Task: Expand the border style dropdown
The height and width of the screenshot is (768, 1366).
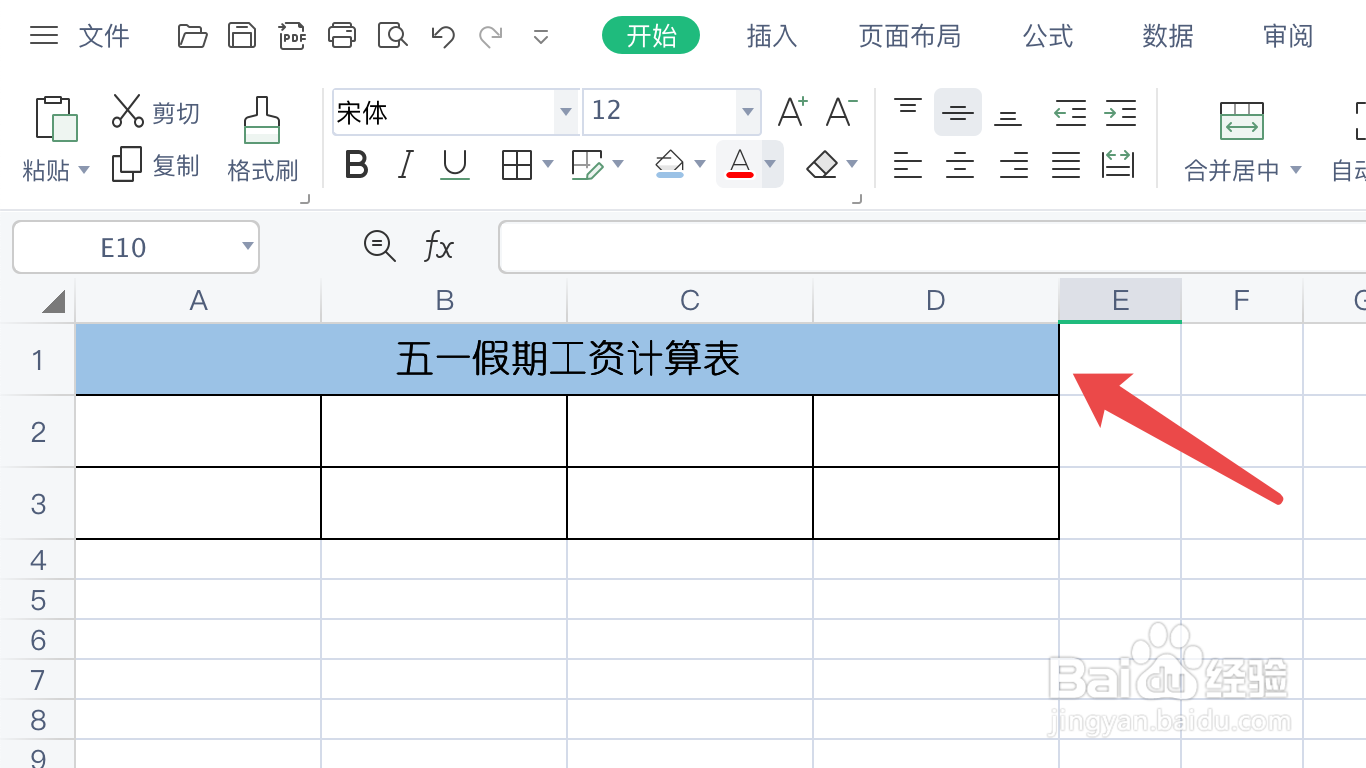Action: click(546, 165)
